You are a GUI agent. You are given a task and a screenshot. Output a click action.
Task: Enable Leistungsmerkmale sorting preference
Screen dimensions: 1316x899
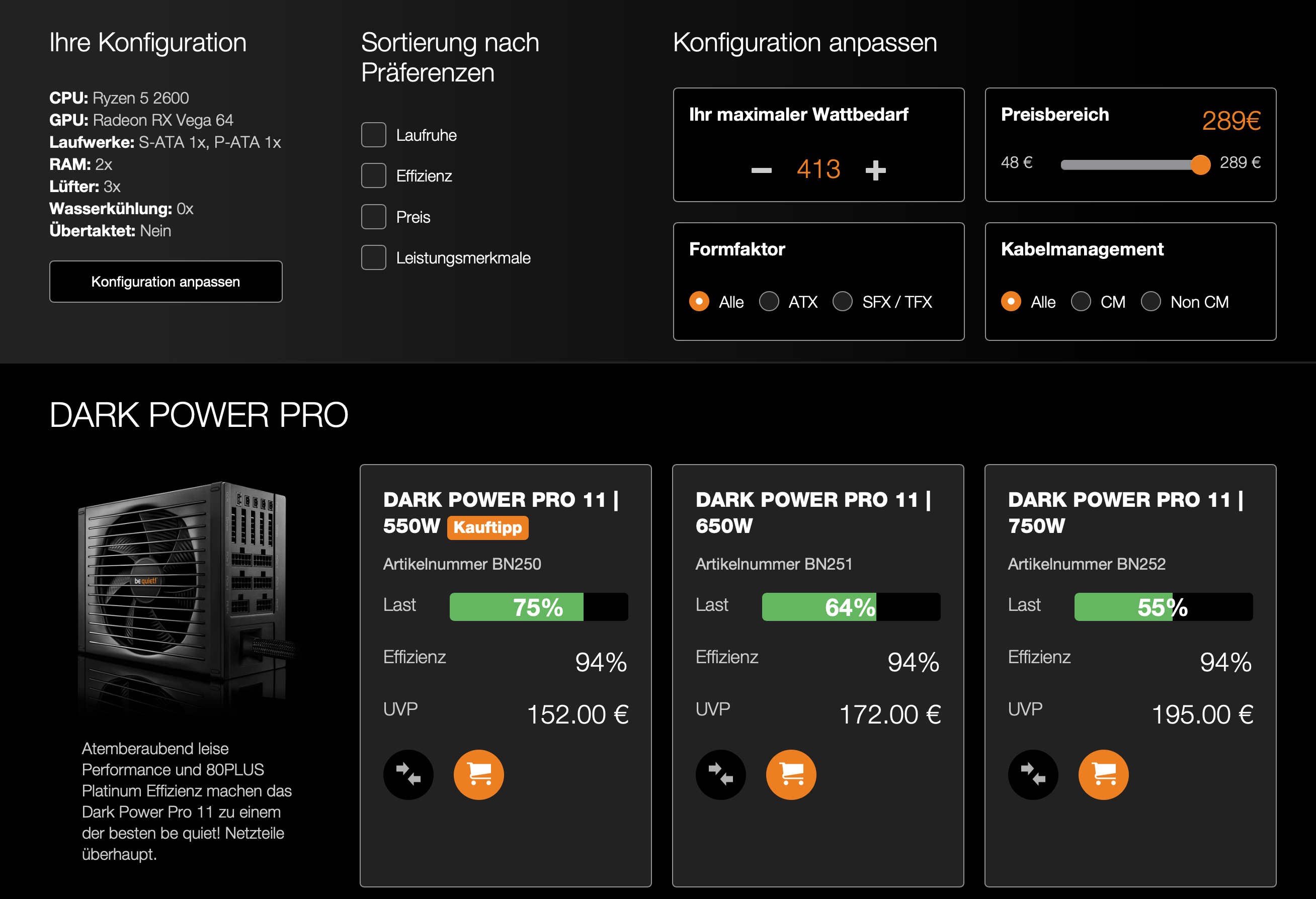pos(374,257)
